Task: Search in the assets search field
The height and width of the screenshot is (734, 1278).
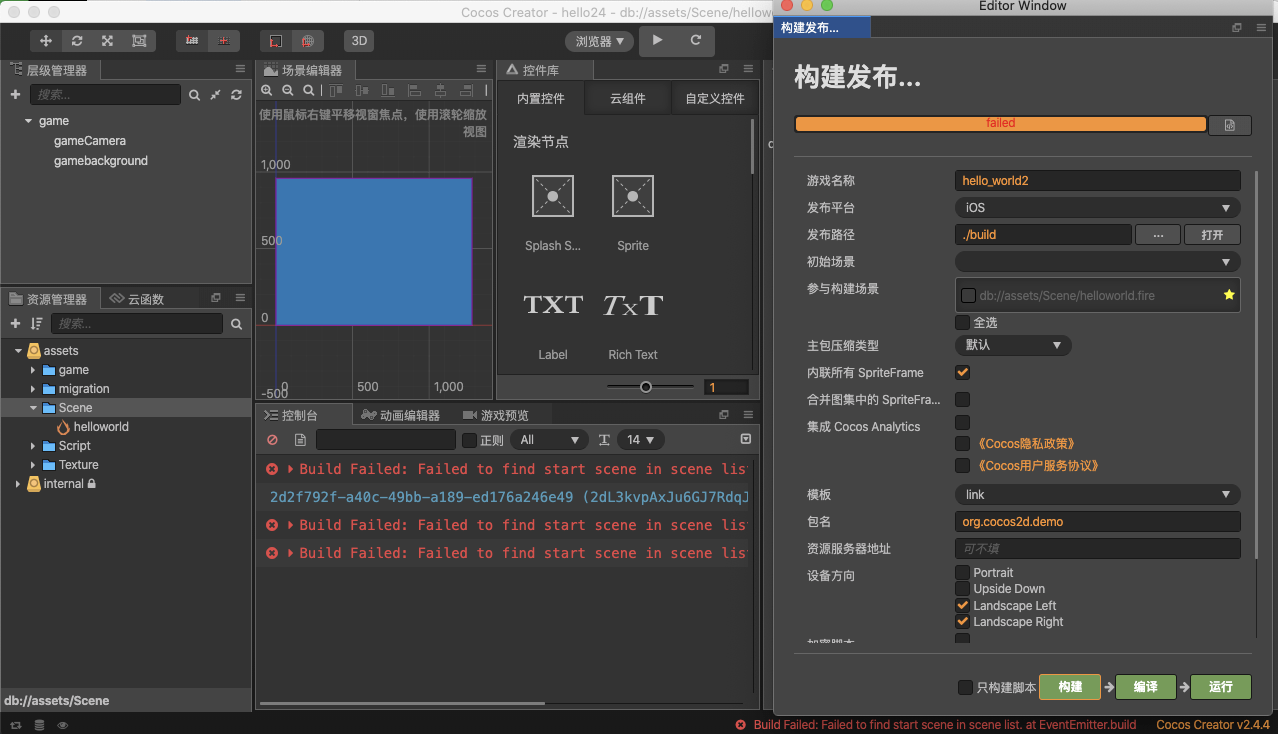Action: (x=137, y=324)
